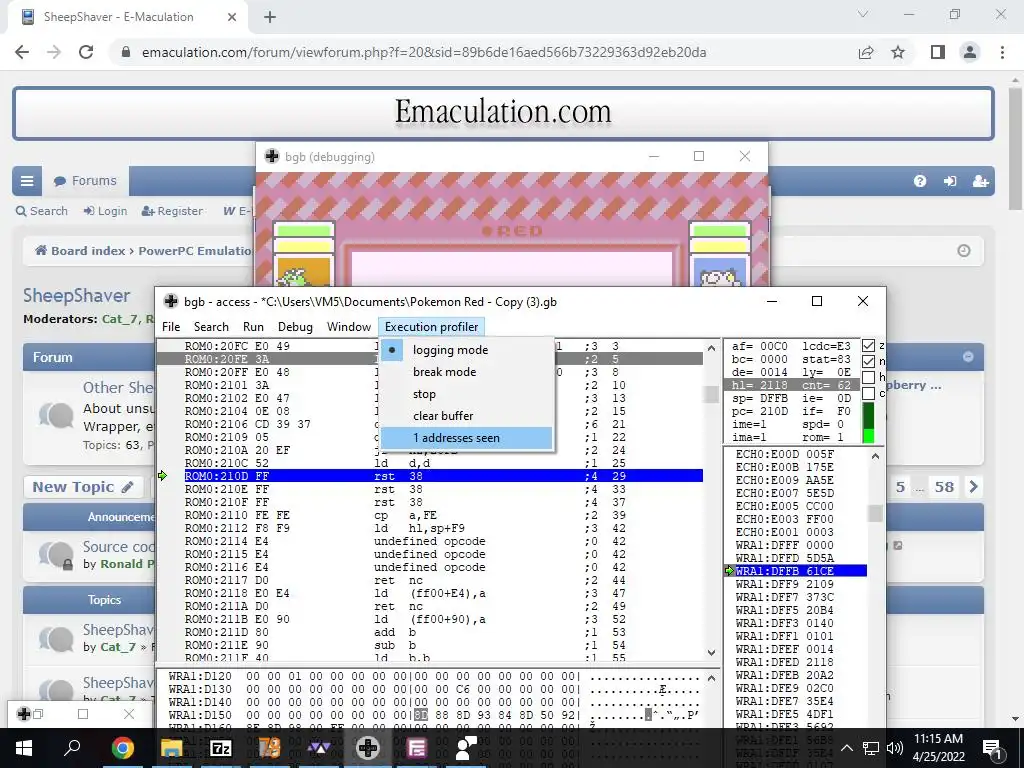The height and width of the screenshot is (768, 1024).
Task: Toggle the browser side panel icon
Action: tap(938, 52)
